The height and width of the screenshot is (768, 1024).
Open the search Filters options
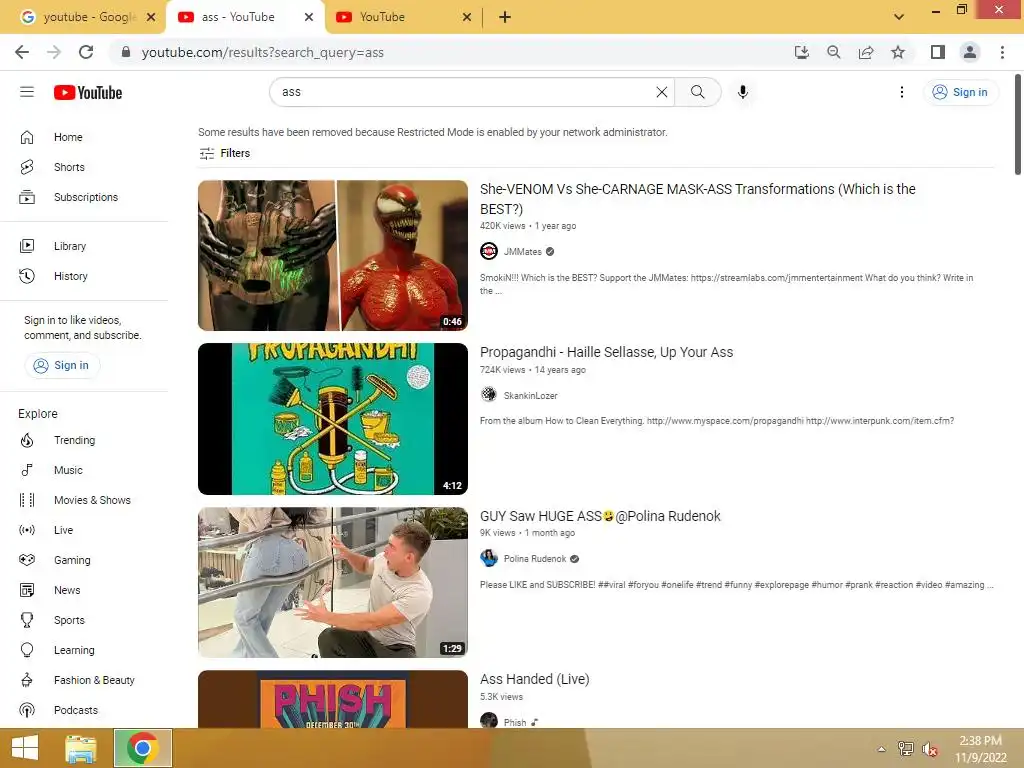coord(225,153)
